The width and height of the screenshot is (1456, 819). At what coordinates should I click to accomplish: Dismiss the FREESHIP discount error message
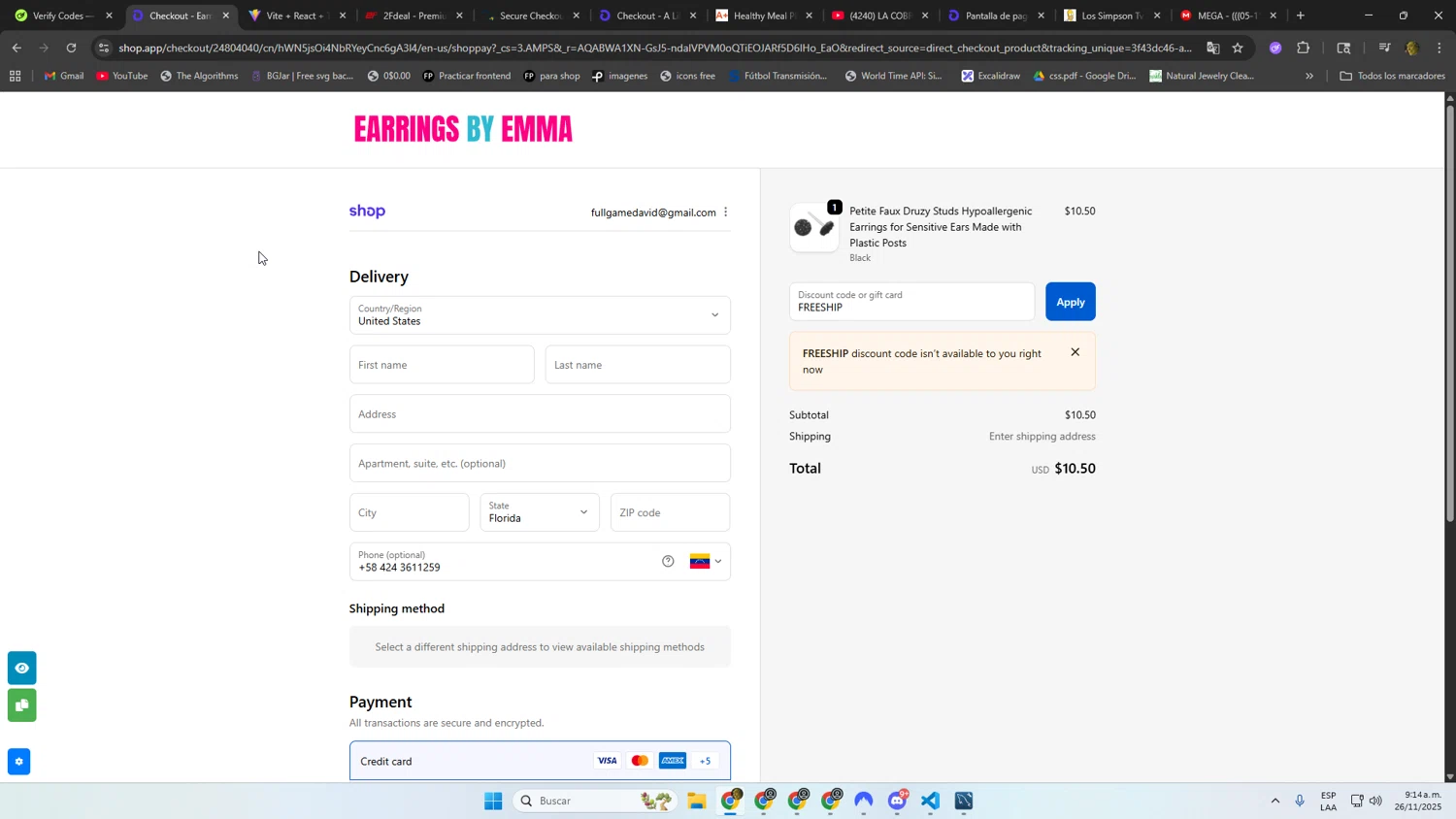pyautogui.click(x=1075, y=352)
